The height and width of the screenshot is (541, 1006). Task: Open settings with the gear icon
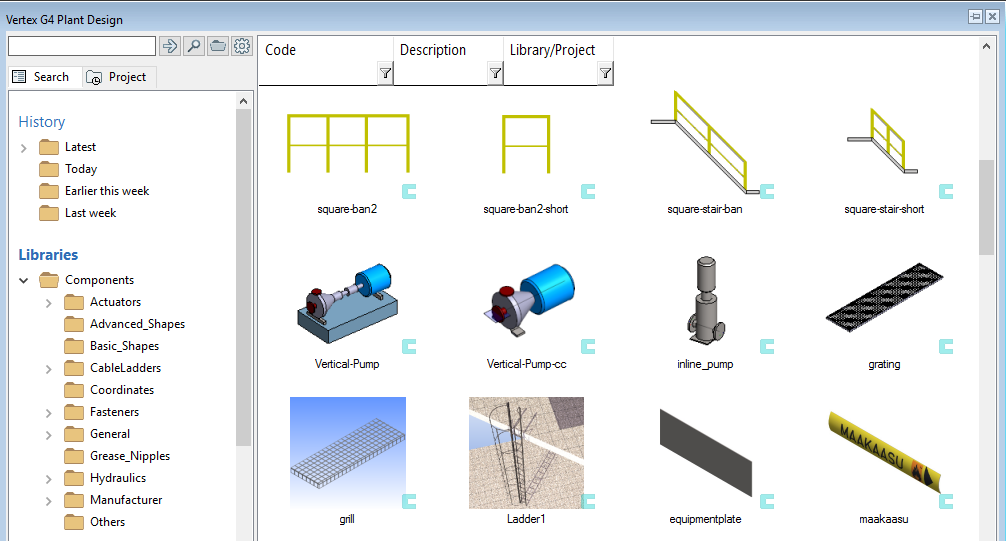(x=241, y=46)
